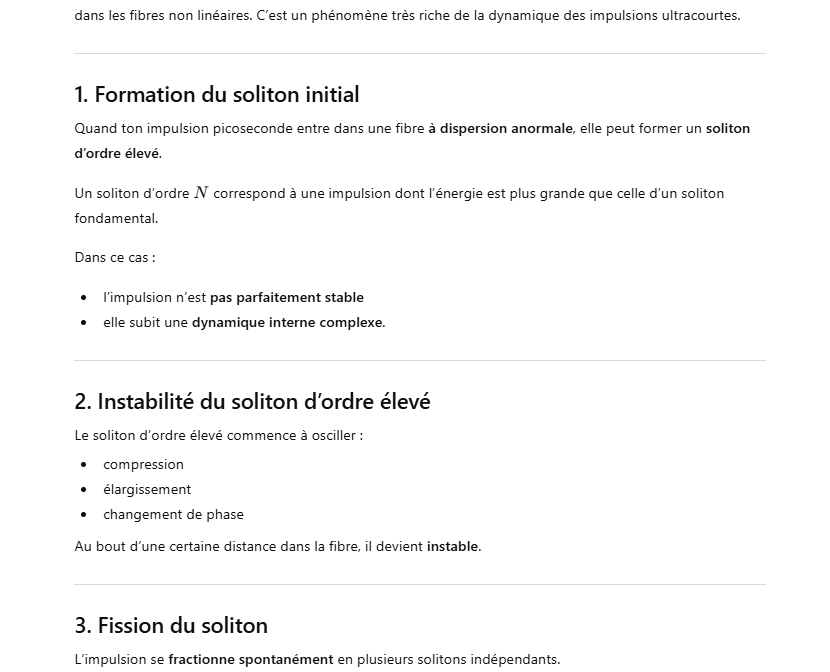Viewport: 830px width, 672px height.
Task: Click the heading "1. Formation du soliton initial"
Action: [x=216, y=95]
